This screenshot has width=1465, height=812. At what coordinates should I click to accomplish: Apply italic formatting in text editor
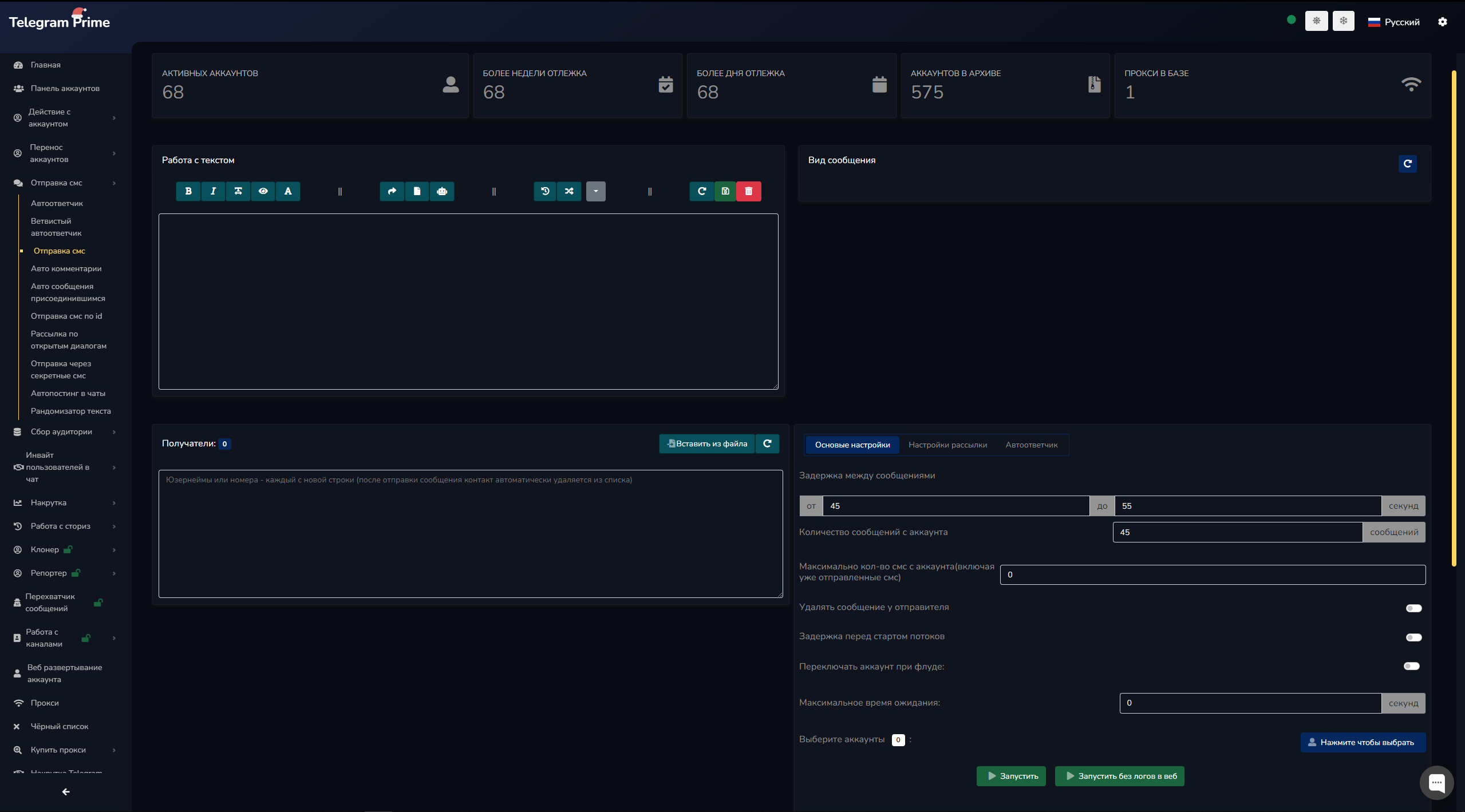click(x=213, y=191)
